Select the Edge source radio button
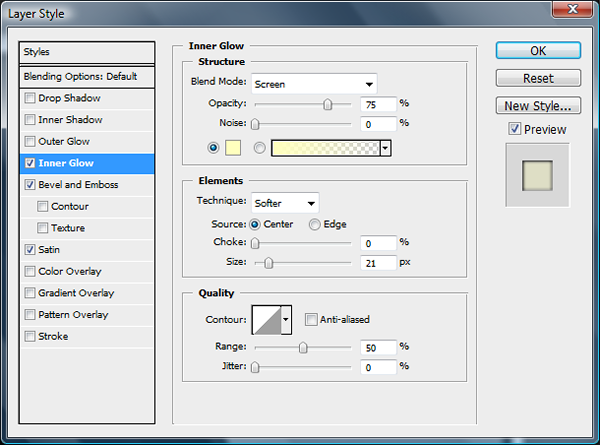Image resolution: width=600 pixels, height=445 pixels. pyautogui.click(x=314, y=224)
